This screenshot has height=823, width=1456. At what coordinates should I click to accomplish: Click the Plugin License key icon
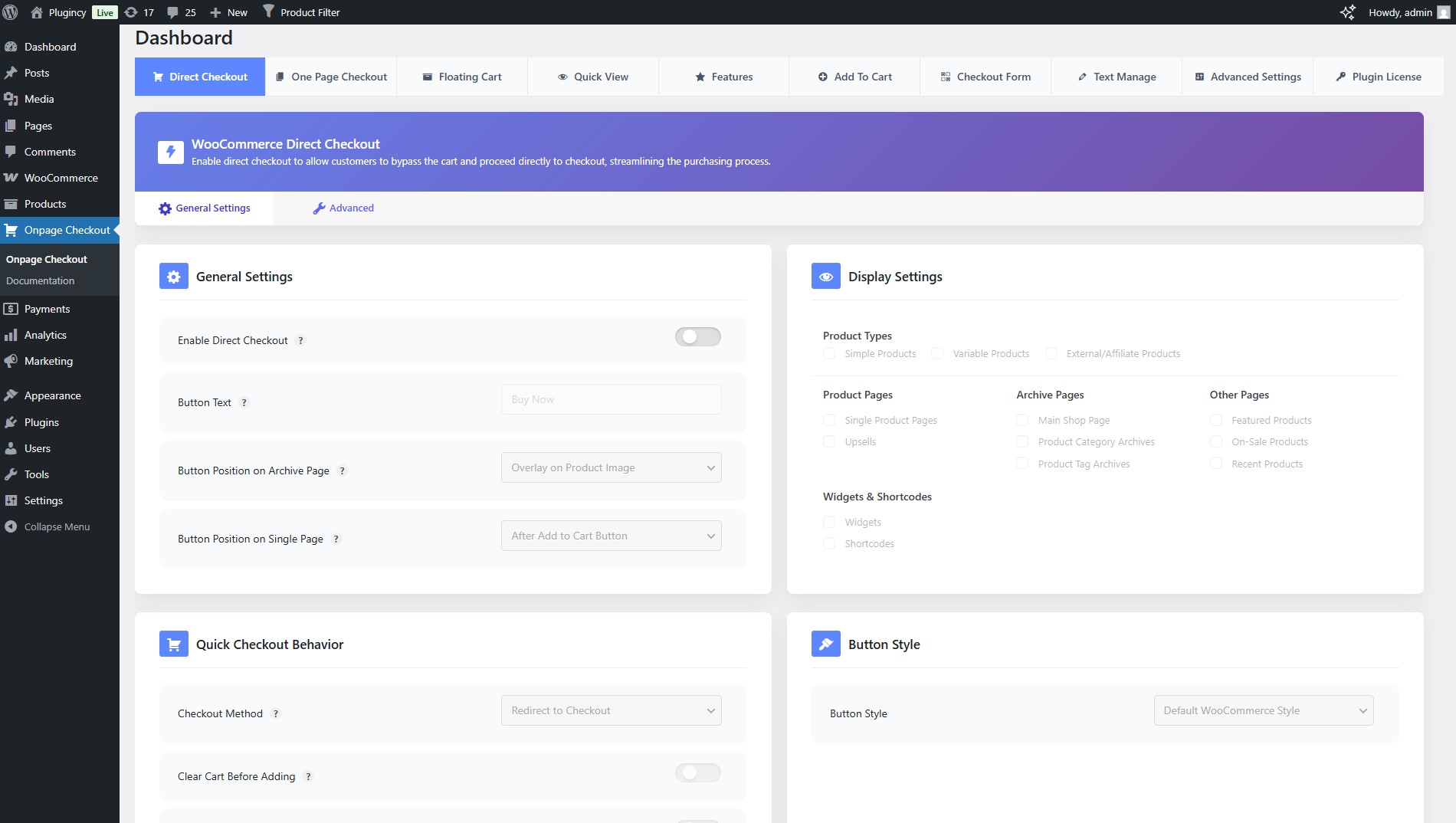pyautogui.click(x=1341, y=77)
